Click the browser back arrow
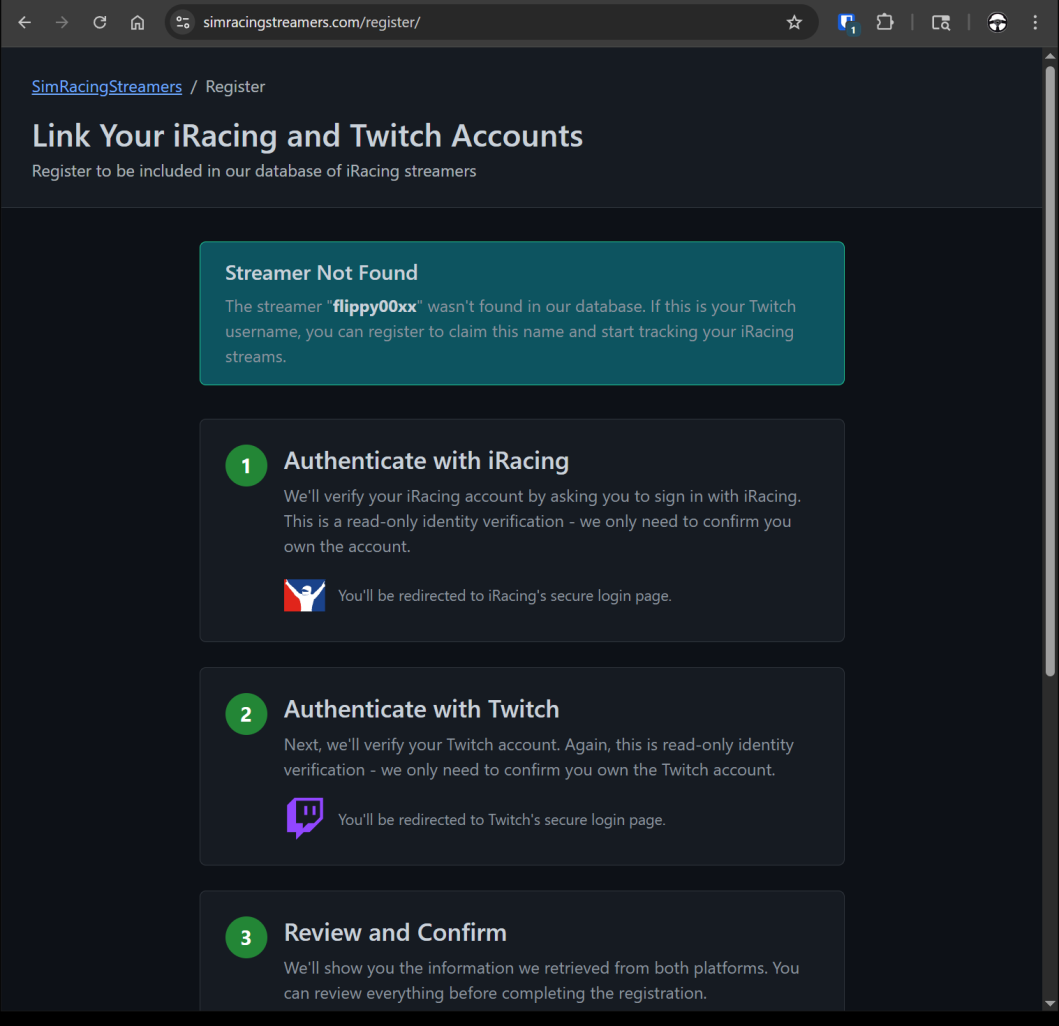 (x=25, y=22)
